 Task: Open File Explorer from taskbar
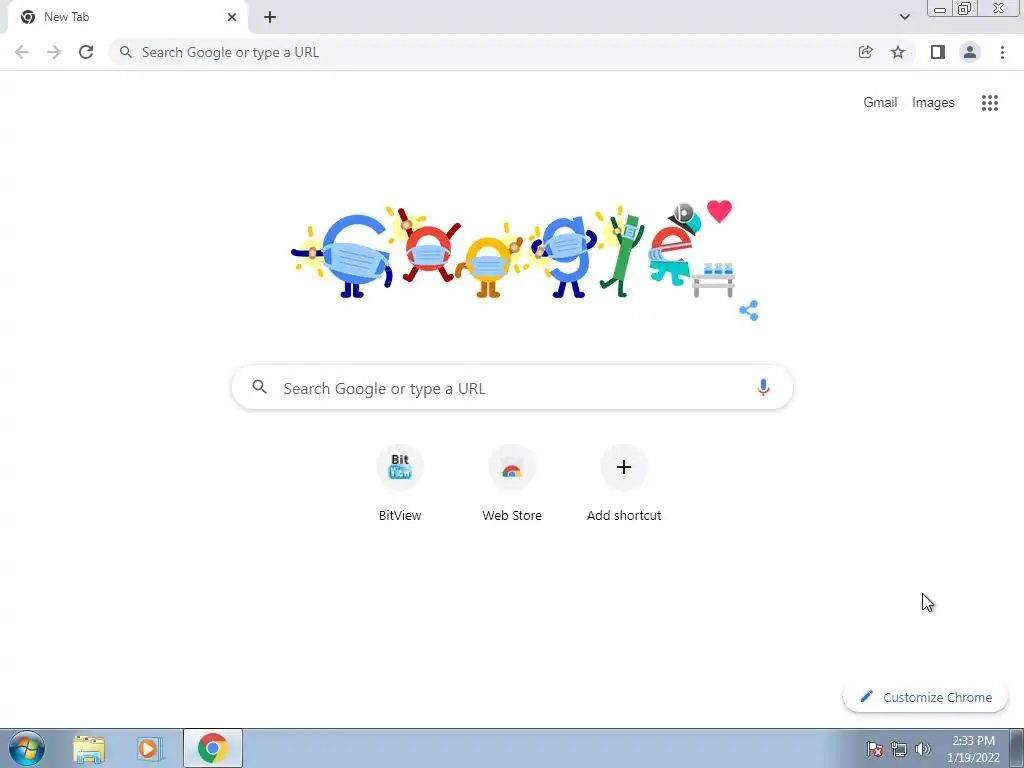[89, 749]
